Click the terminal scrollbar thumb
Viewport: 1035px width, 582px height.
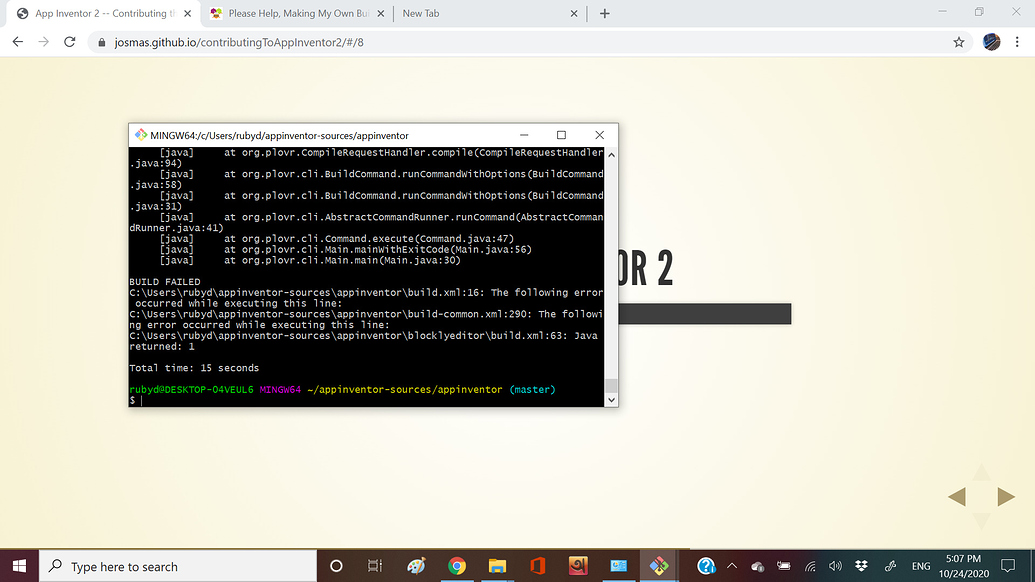point(611,385)
